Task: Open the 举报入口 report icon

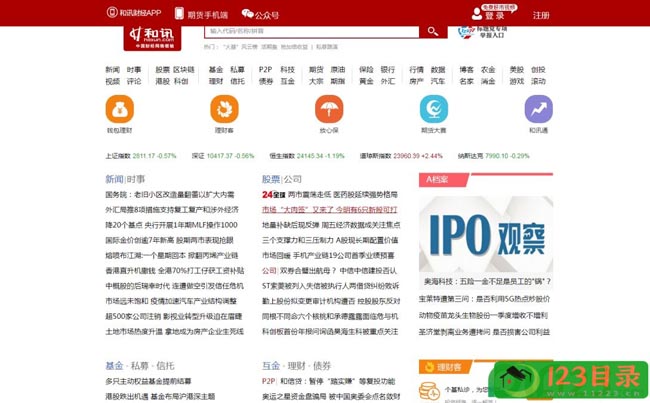Action: [x=466, y=32]
